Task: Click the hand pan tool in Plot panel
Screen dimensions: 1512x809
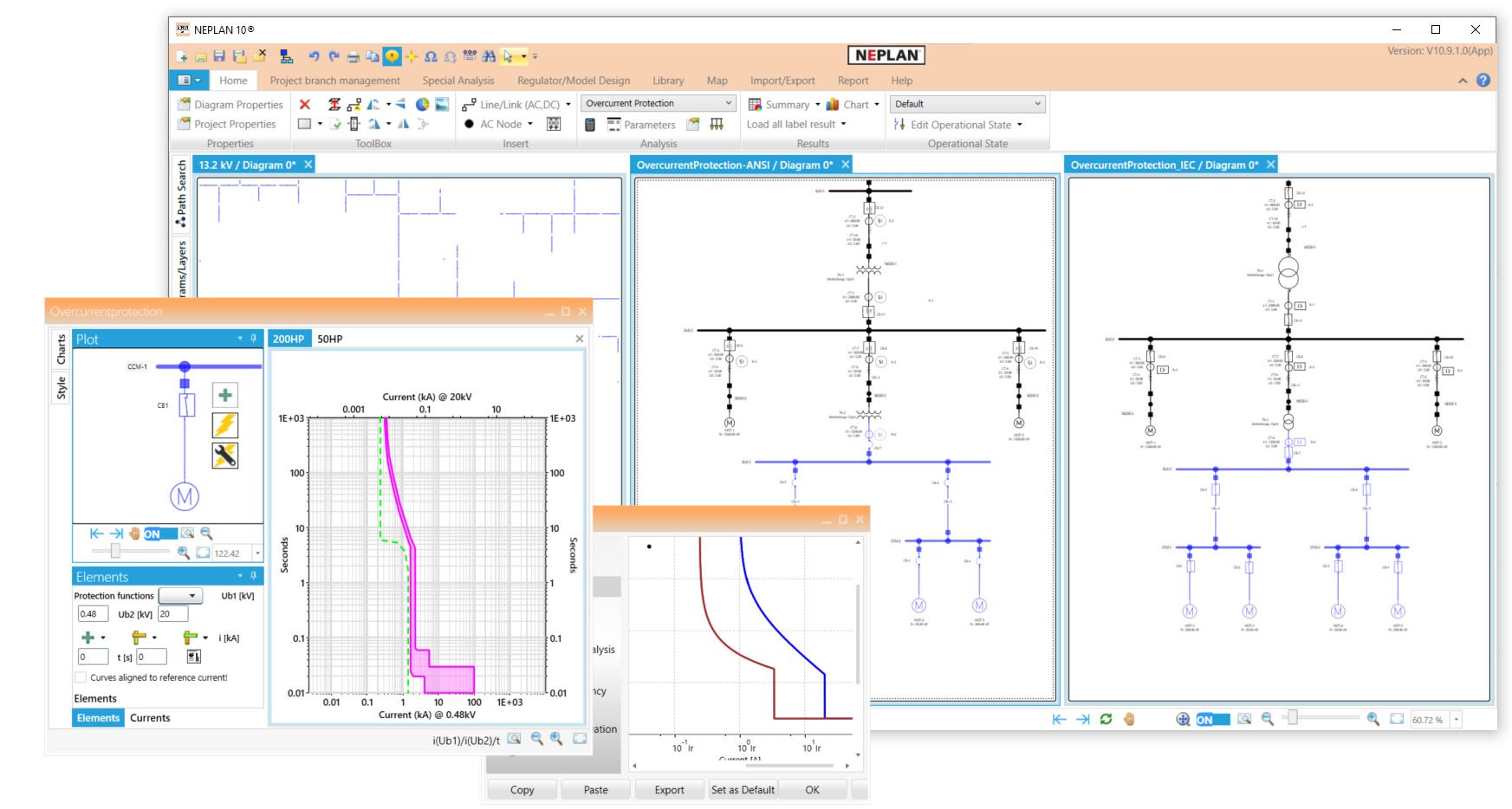Action: pos(134,534)
